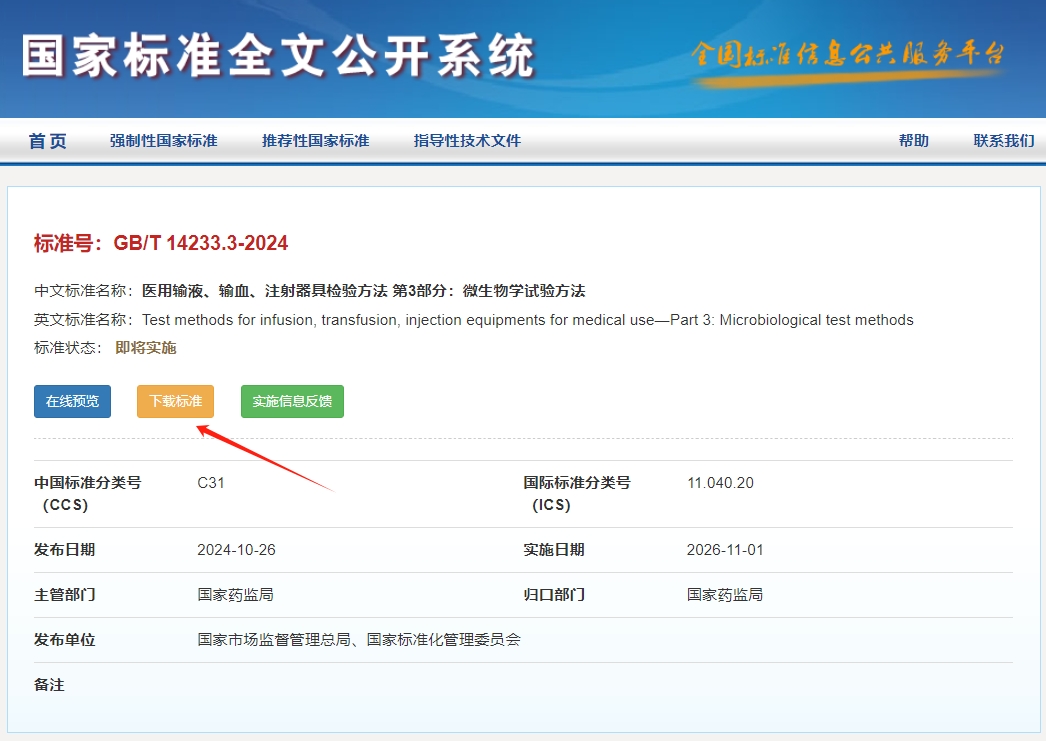Click the 首页 navigation tab
The image size is (1046, 741).
(x=47, y=141)
